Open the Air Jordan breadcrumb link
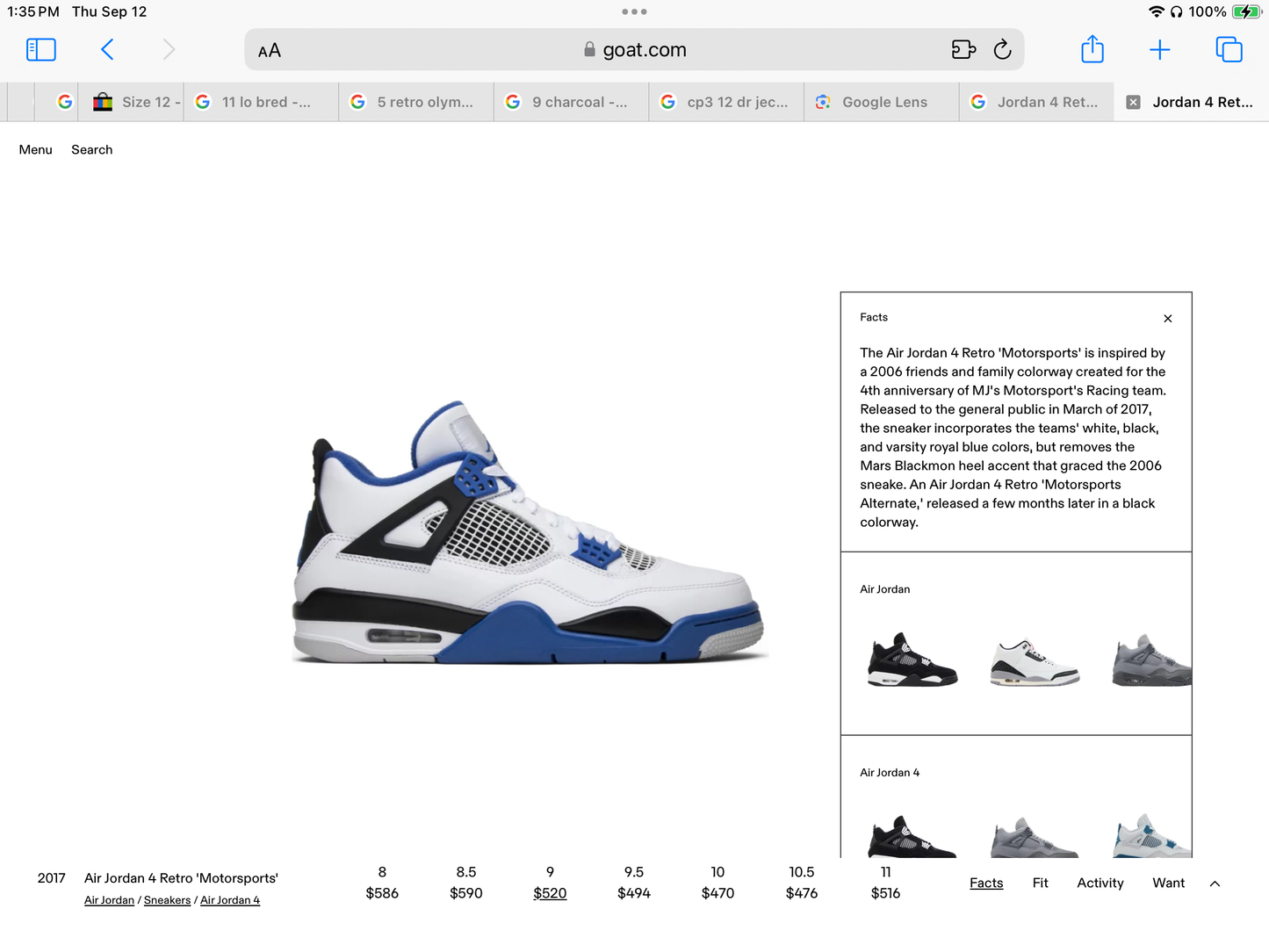 pyautogui.click(x=110, y=901)
